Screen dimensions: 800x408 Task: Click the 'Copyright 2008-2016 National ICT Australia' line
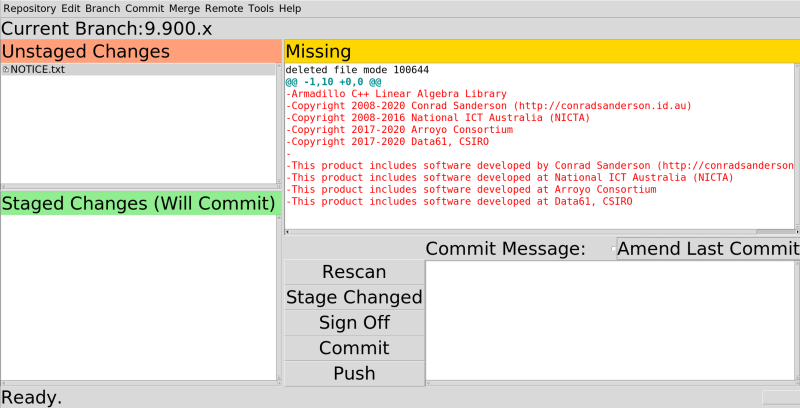click(438, 118)
